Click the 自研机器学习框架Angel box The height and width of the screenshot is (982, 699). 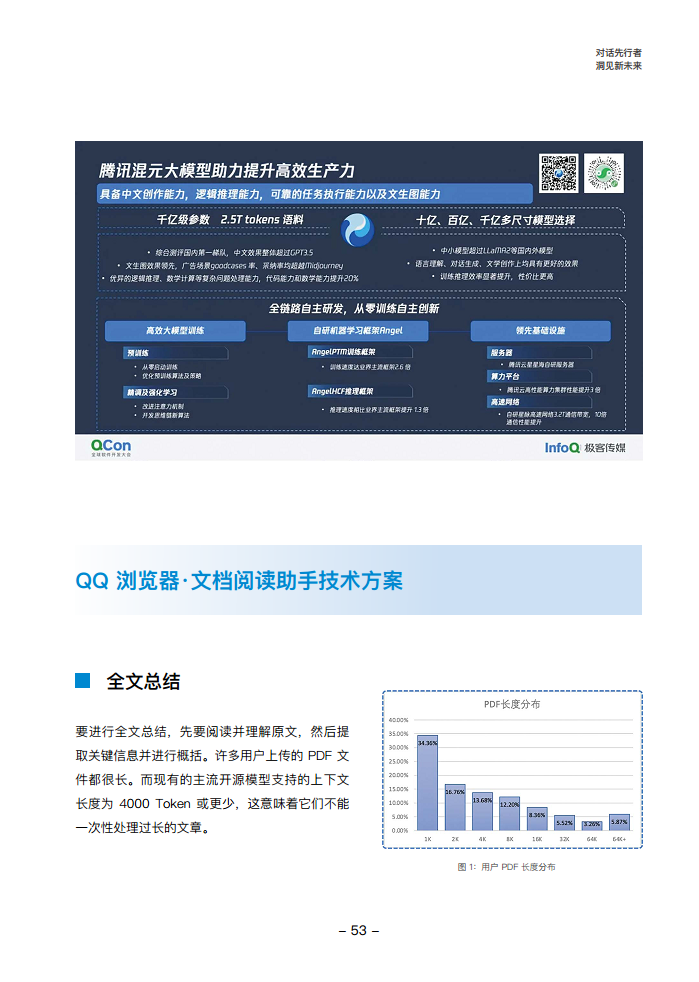point(358,331)
